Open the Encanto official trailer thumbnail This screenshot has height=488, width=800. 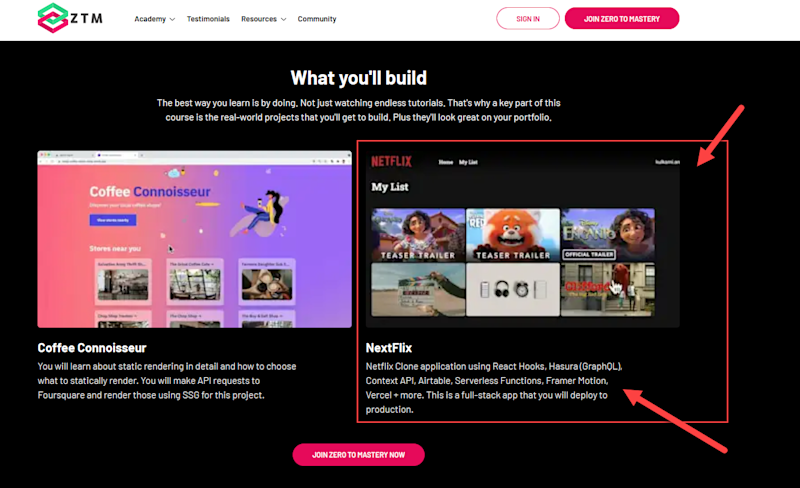pos(608,234)
